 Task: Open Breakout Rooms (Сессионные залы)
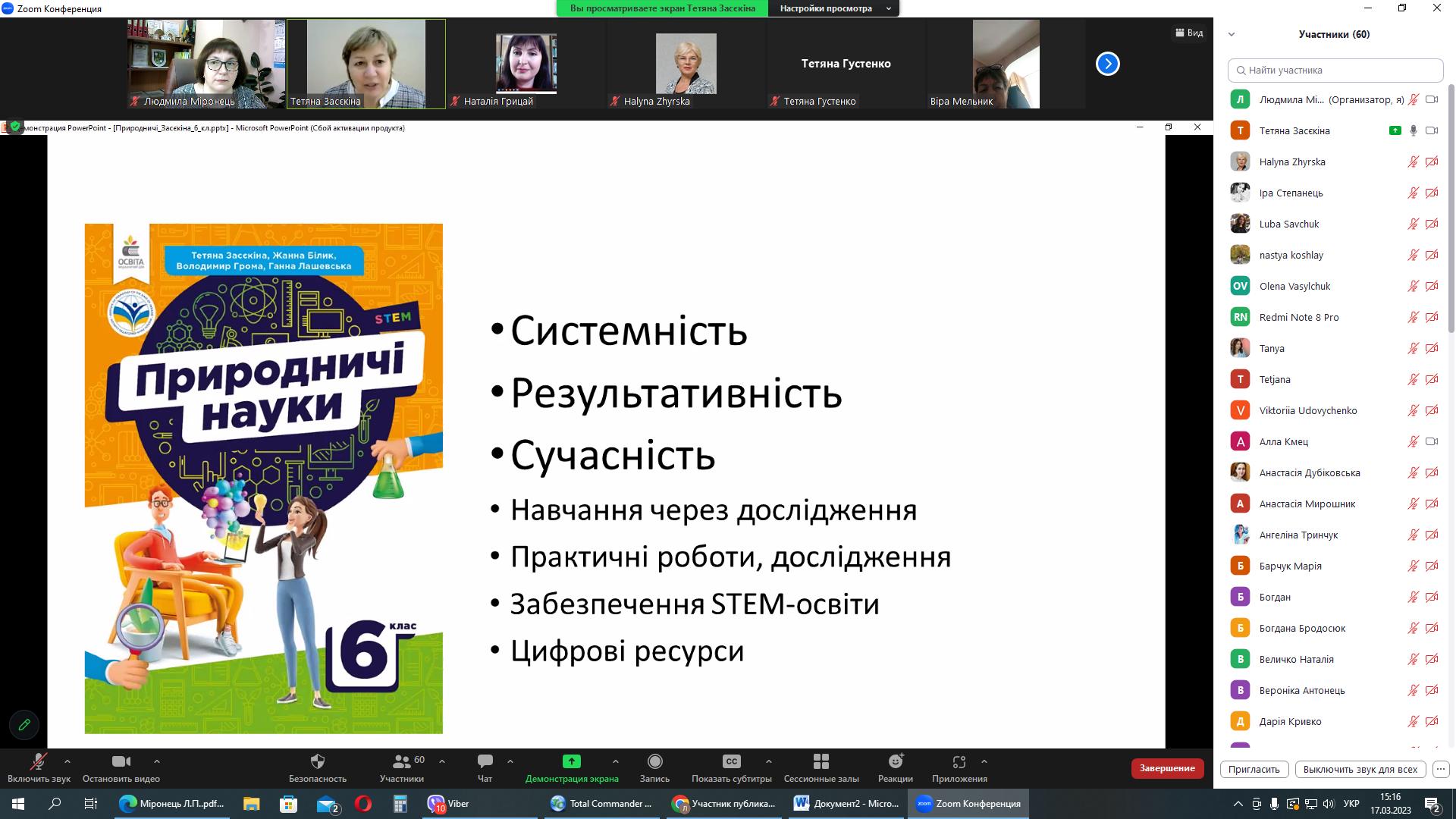pyautogui.click(x=821, y=761)
